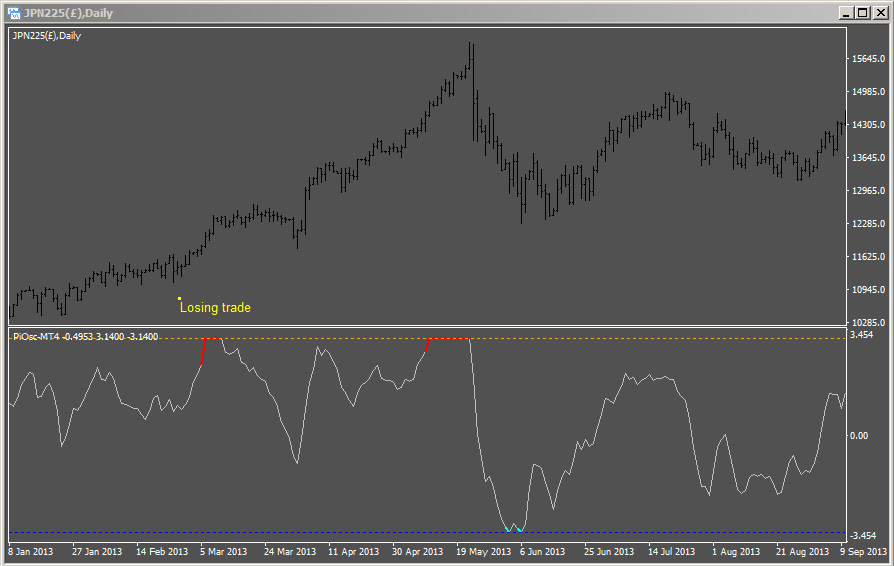Click the long red overbought segment near May
The height and width of the screenshot is (566, 894).
pyautogui.click(x=448, y=339)
